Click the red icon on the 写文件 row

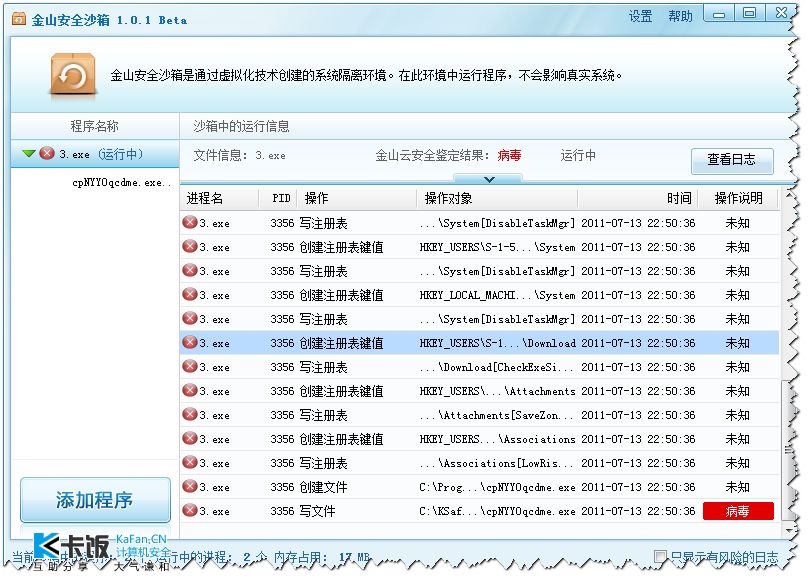coord(189,511)
